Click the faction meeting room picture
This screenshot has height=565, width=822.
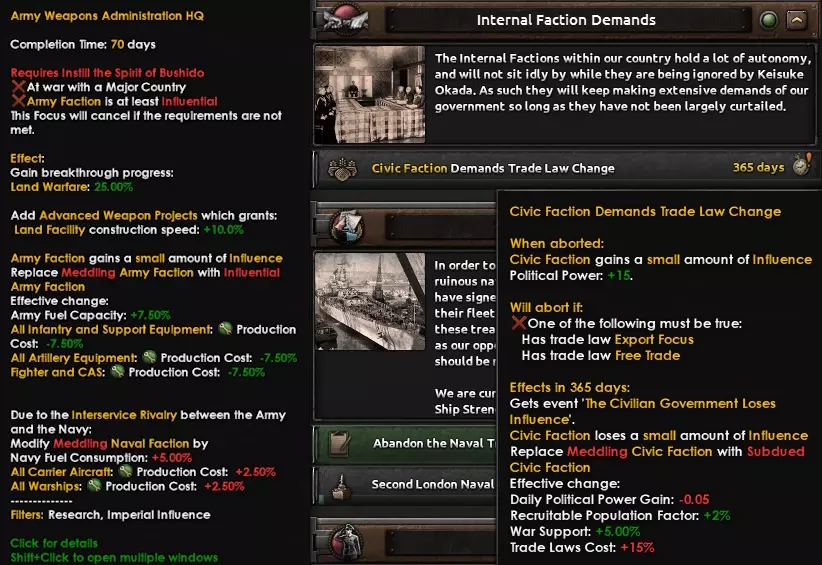(x=370, y=94)
